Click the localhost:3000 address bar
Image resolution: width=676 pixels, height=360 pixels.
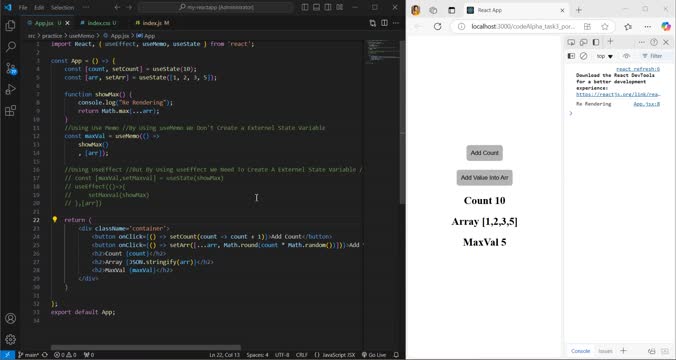(523, 26)
